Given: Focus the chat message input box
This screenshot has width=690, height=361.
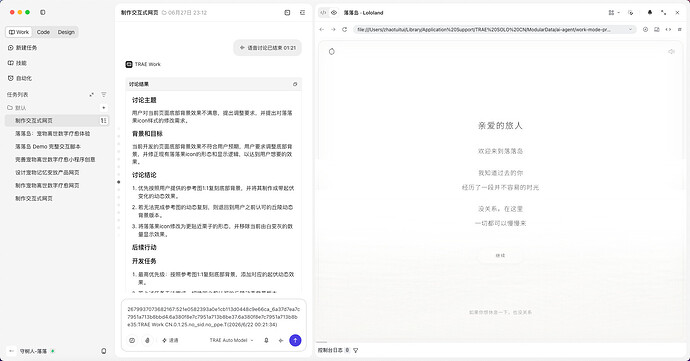Looking at the screenshot, I should click(x=213, y=317).
